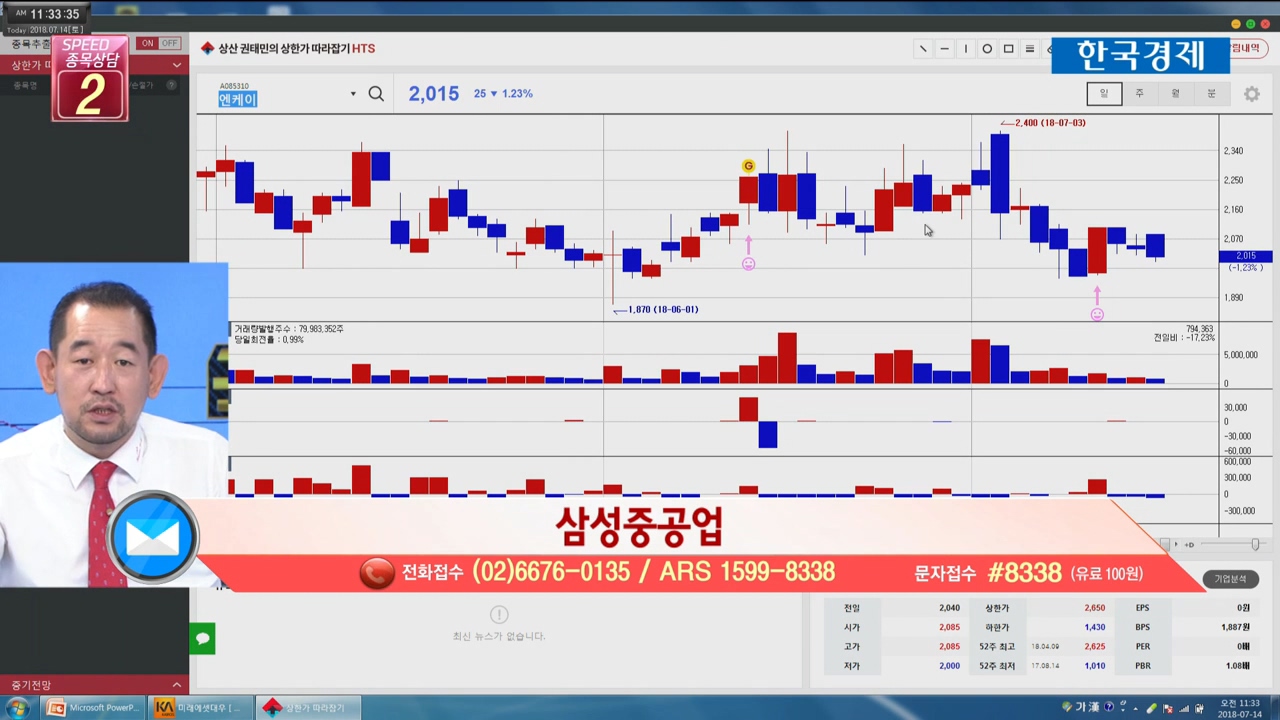Click the 기업분석 button
This screenshot has height=720, width=1280.
[x=1230, y=579]
